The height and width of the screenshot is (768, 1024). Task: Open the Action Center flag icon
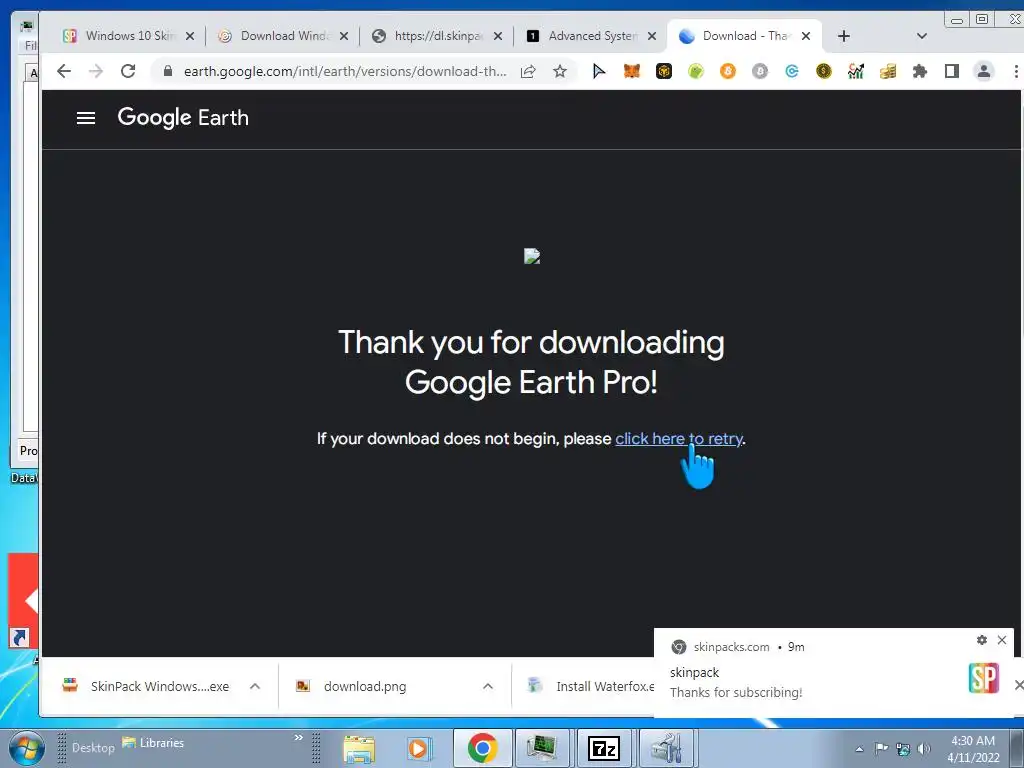881,749
